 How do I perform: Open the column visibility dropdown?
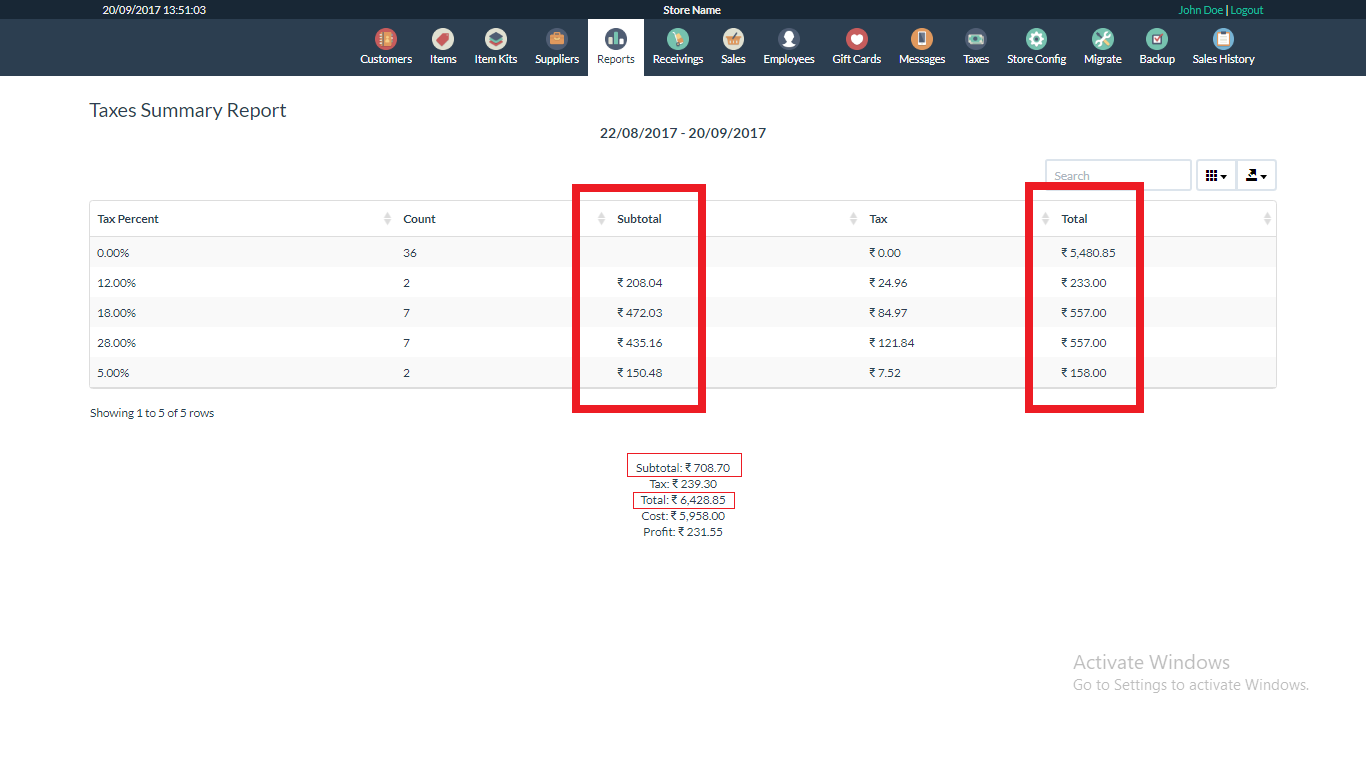pos(1216,174)
